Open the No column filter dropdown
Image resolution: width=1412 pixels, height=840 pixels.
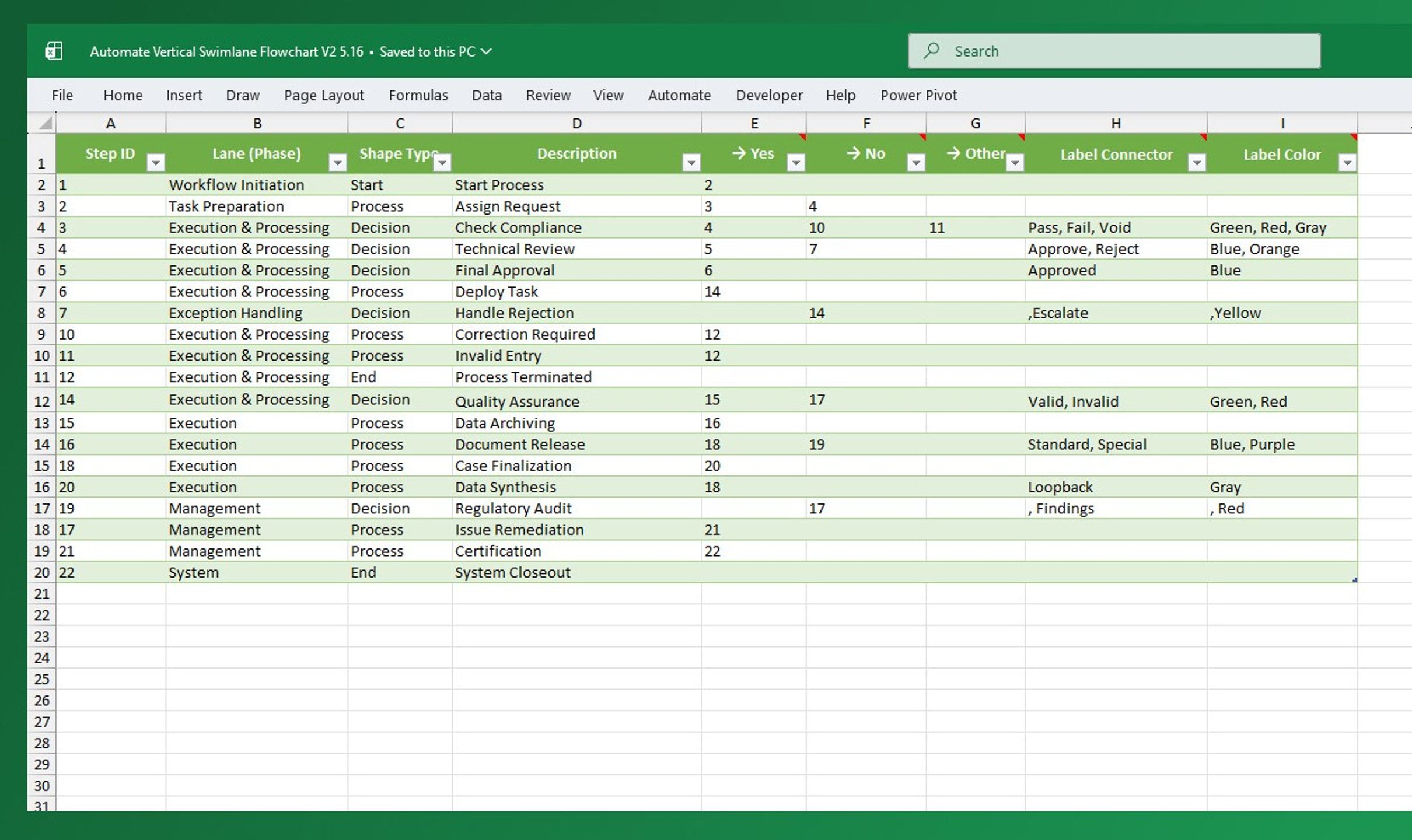point(916,162)
